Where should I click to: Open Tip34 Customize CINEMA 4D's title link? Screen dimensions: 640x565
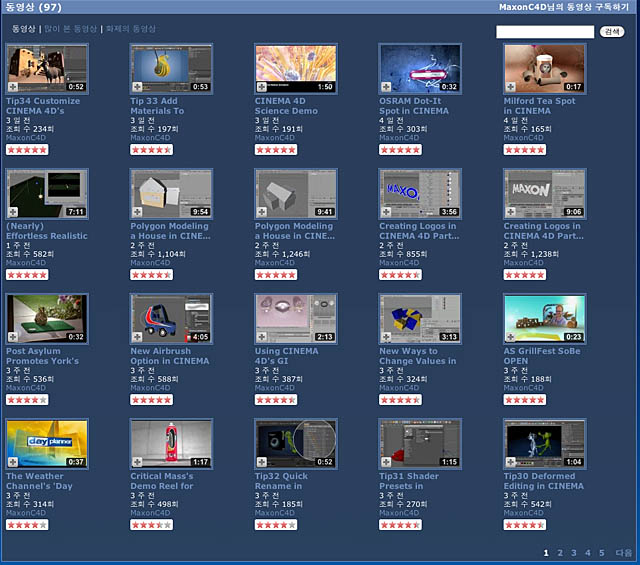pyautogui.click(x=43, y=106)
